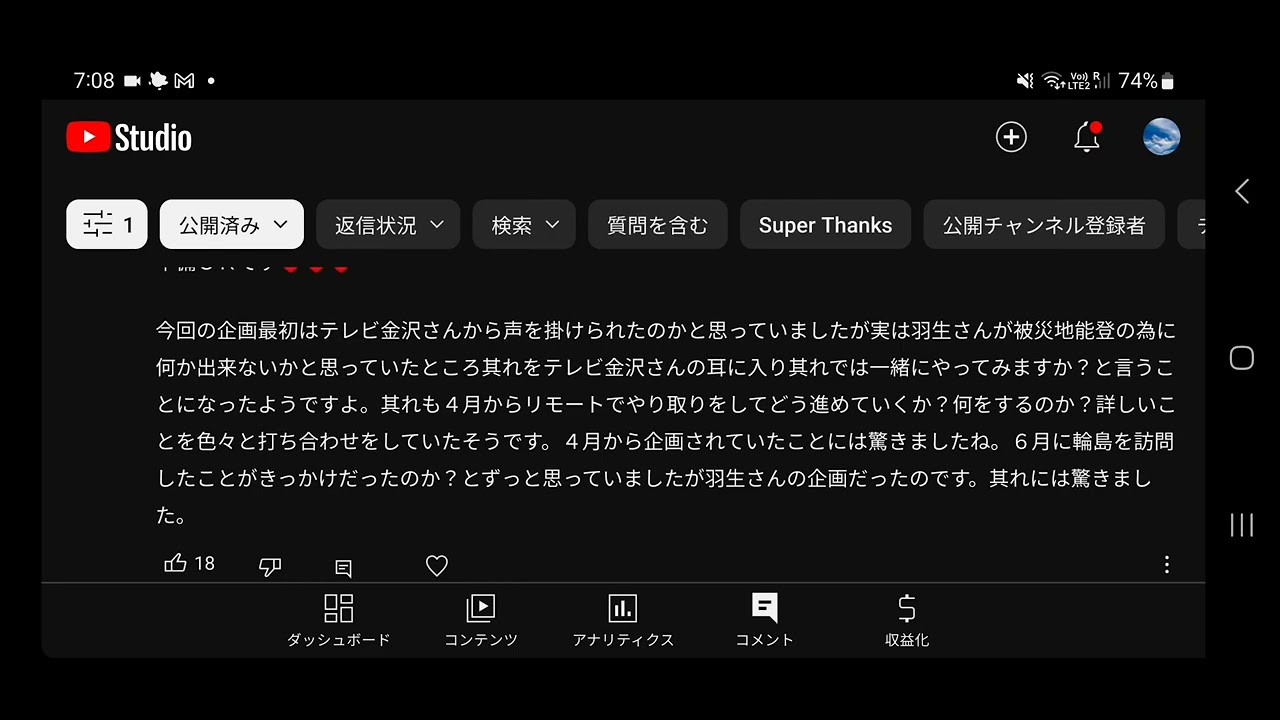Open the account avatar menu
Viewport: 1280px width, 720px height.
pos(1161,137)
